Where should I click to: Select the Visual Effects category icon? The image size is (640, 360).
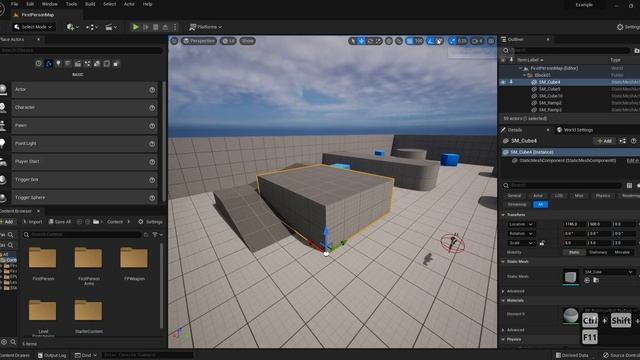point(87,64)
